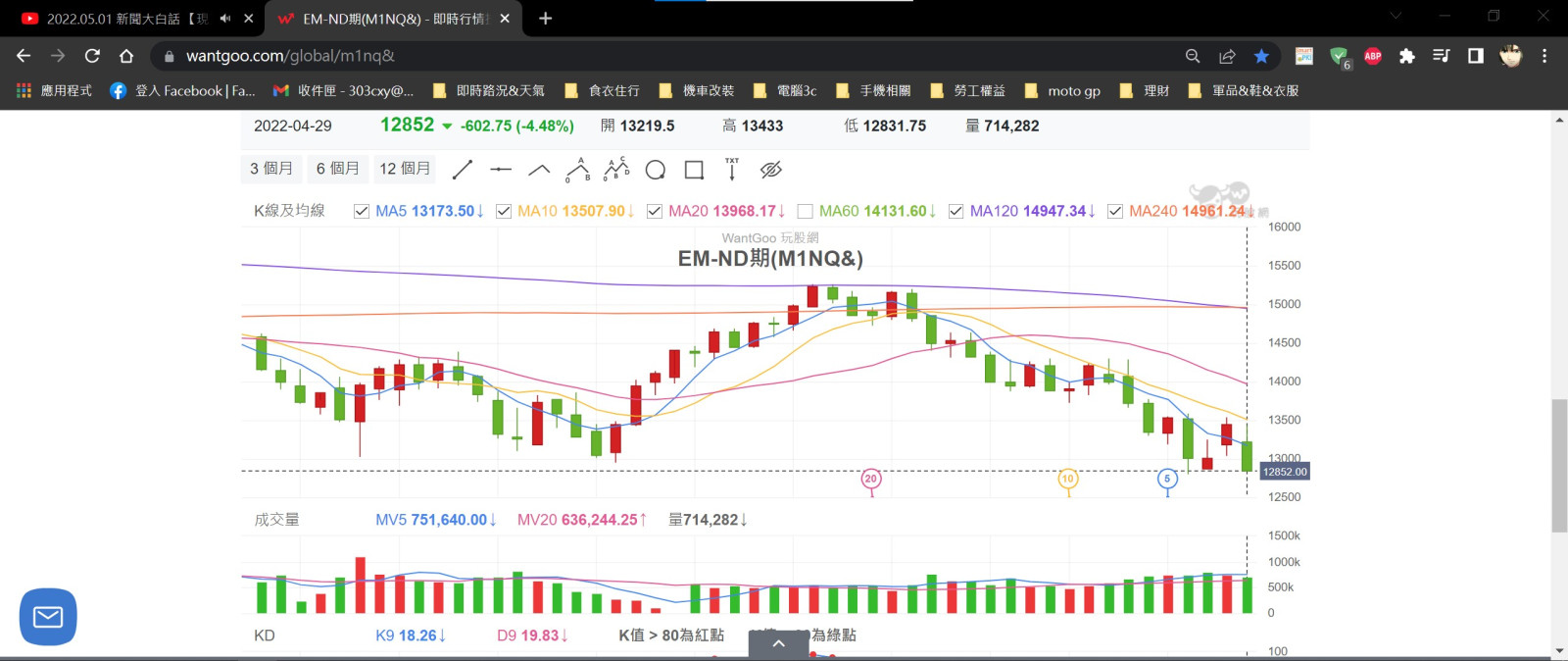Screen dimensions: 1568x661
Task: Expand the 電腦3c bookmark folder
Action: point(785,90)
